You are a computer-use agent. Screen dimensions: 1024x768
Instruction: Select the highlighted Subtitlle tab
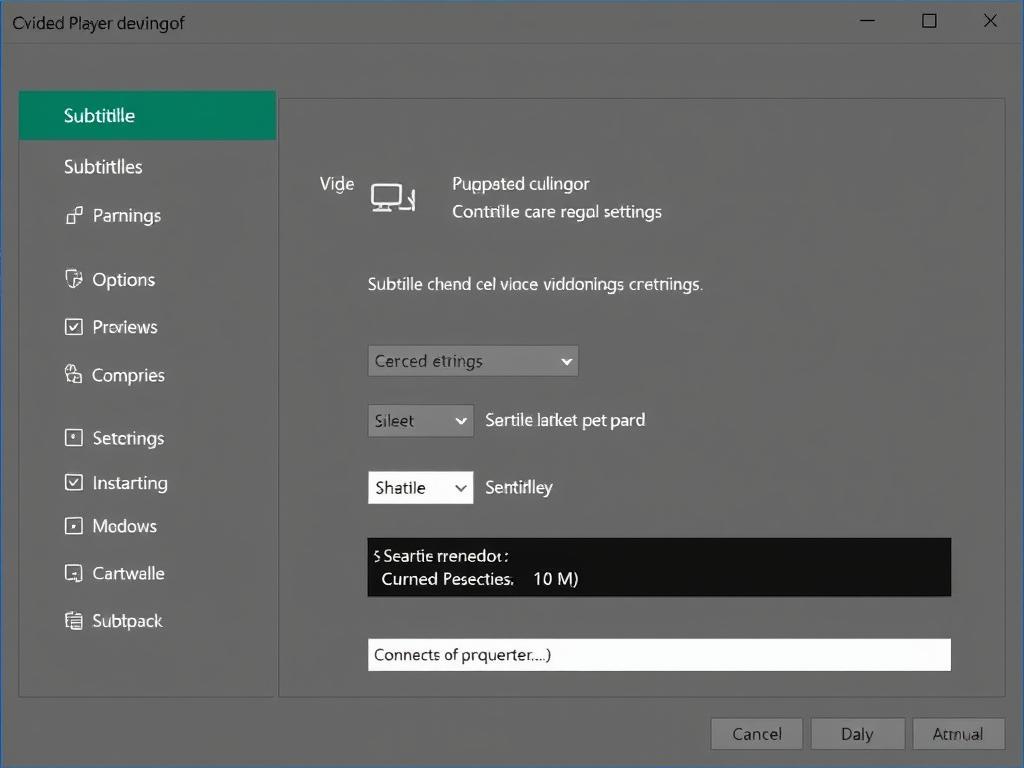click(x=148, y=116)
